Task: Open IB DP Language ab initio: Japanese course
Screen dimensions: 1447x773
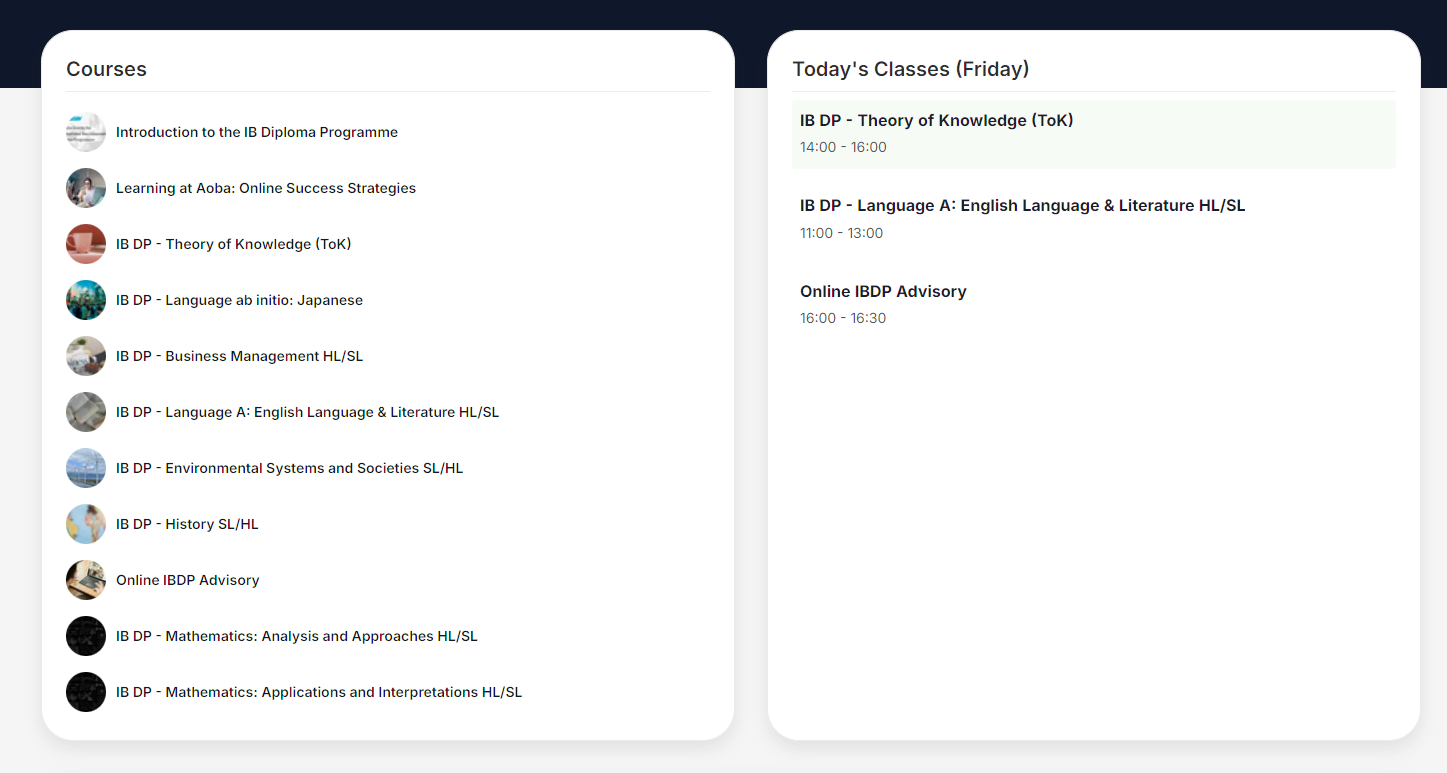Action: 239,300
